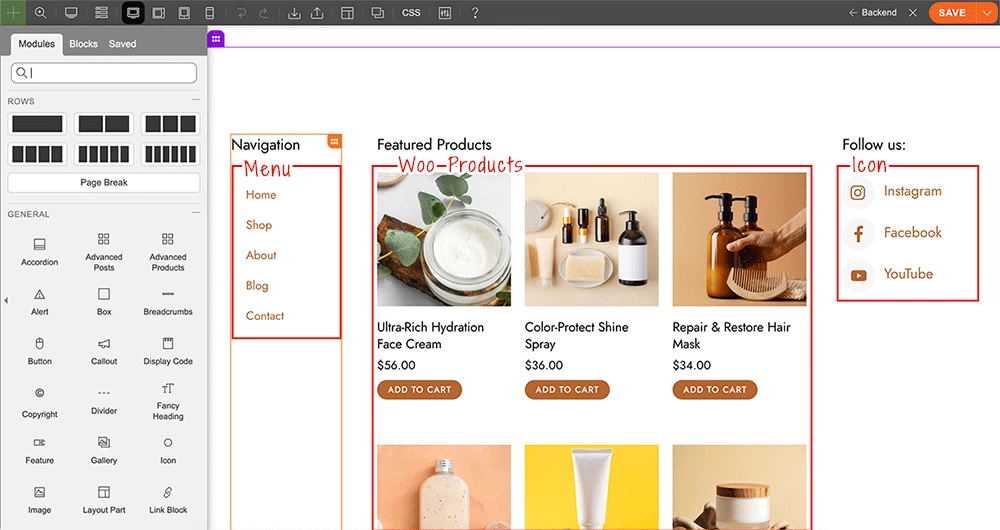Collapse the General modules section

[x=196, y=214]
